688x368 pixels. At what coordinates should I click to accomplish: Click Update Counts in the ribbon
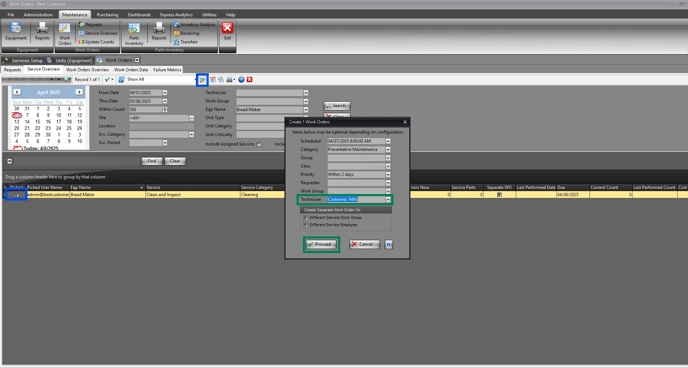click(96, 42)
